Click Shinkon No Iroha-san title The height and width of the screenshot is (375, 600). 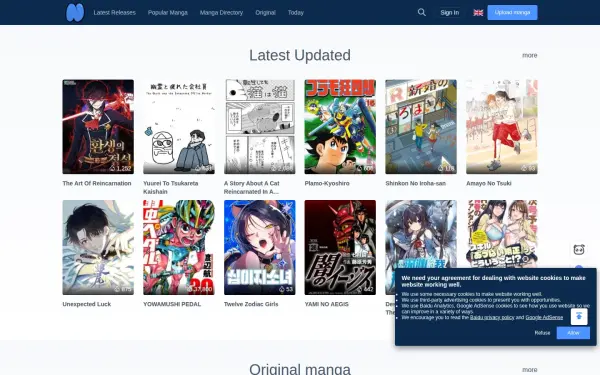tap(416, 183)
